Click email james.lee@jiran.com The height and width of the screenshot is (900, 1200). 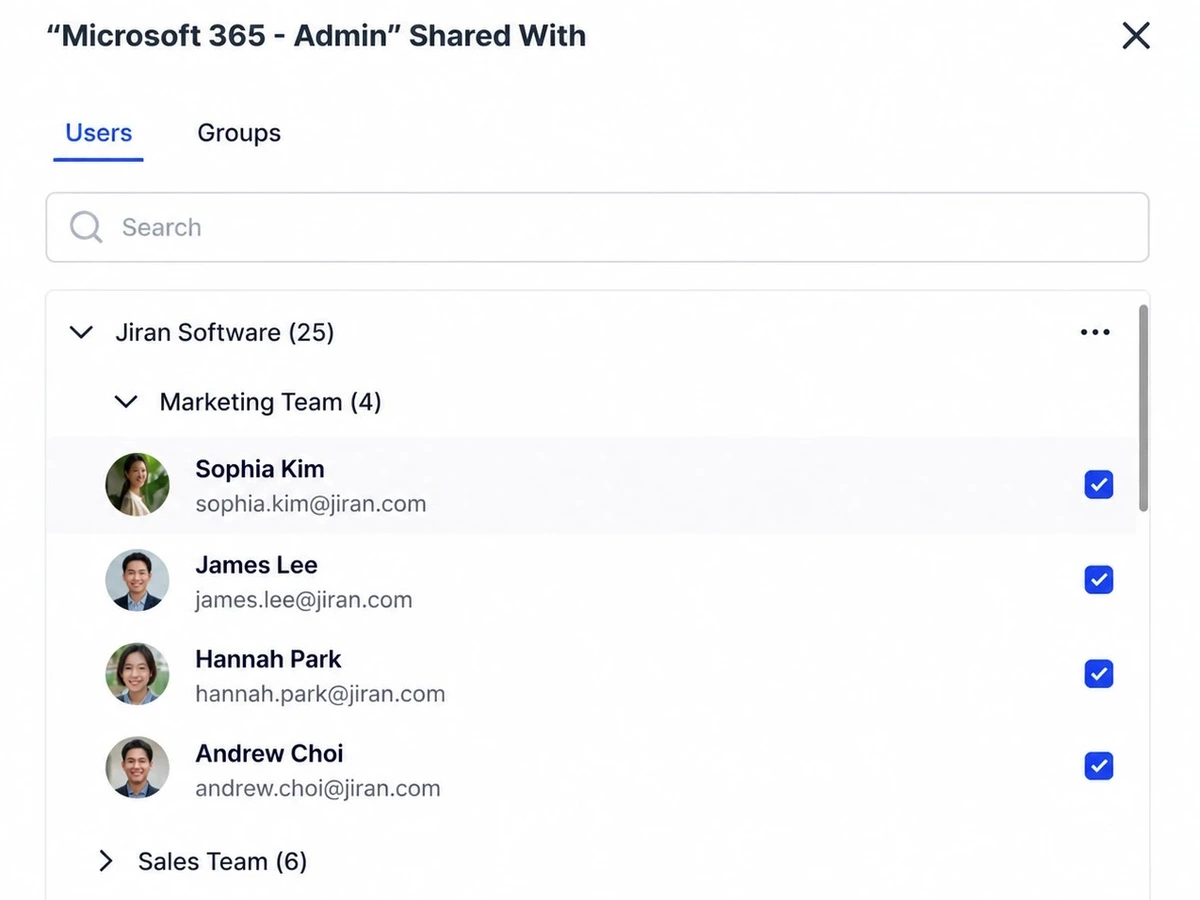(x=304, y=600)
